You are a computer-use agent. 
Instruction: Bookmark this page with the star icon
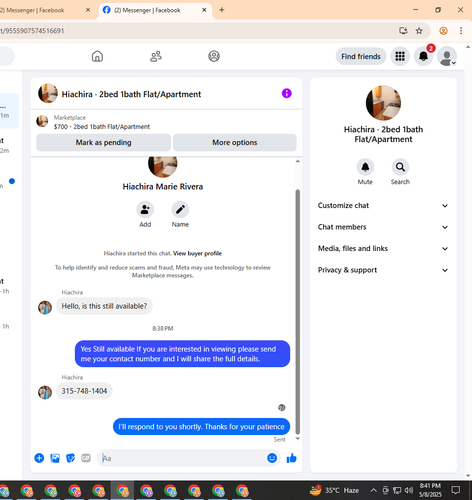click(419, 31)
